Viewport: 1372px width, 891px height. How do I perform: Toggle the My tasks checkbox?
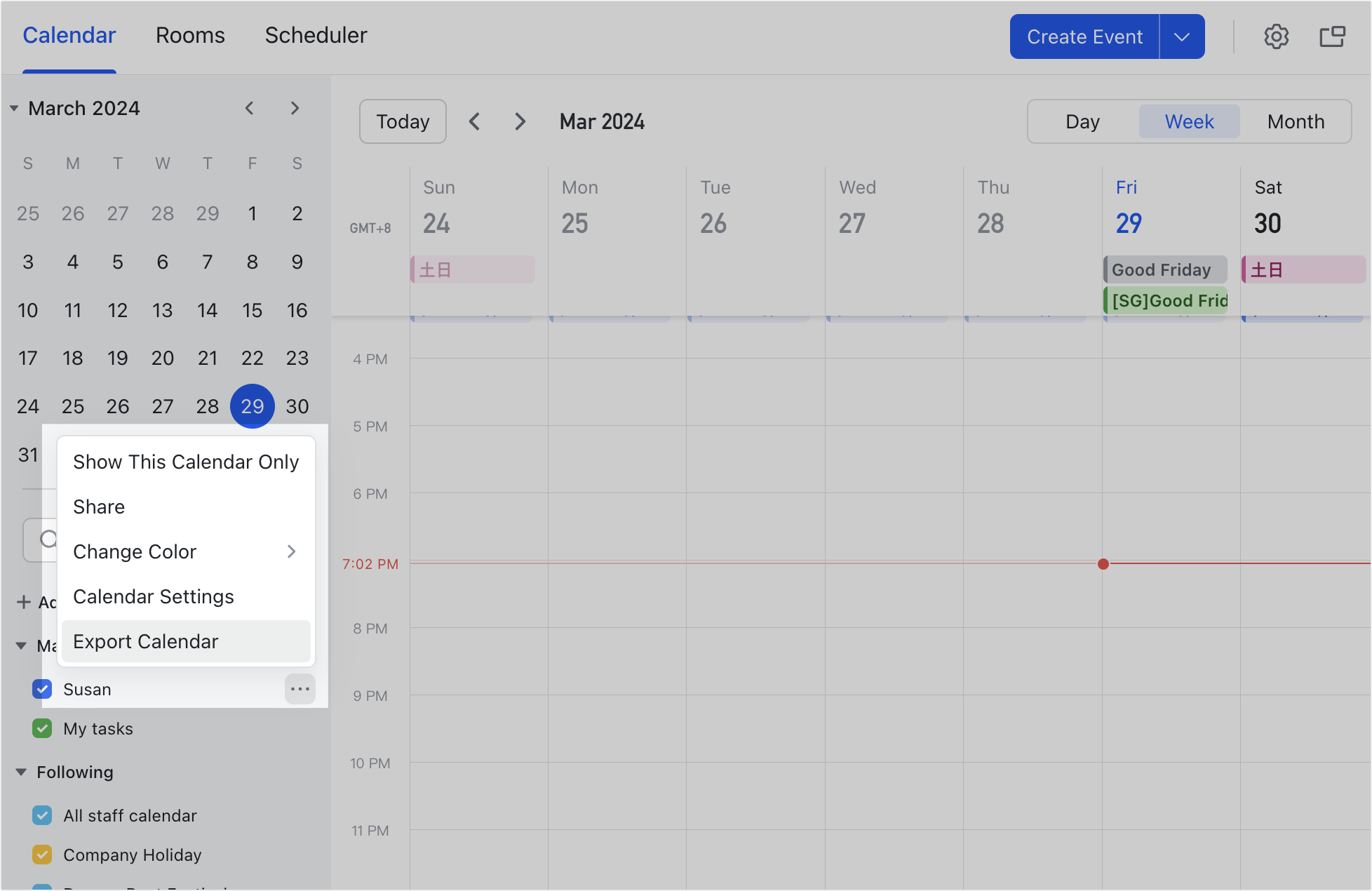42,728
